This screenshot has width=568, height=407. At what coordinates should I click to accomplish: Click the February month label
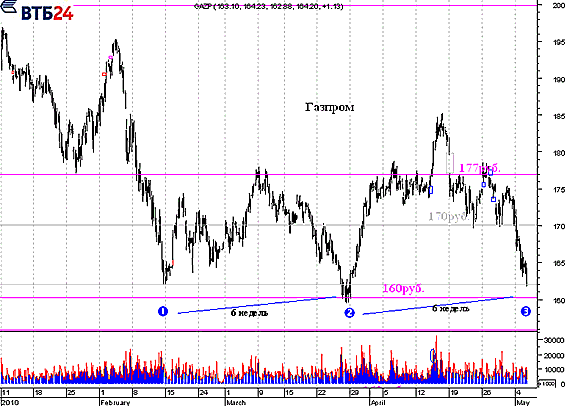(x=116, y=403)
